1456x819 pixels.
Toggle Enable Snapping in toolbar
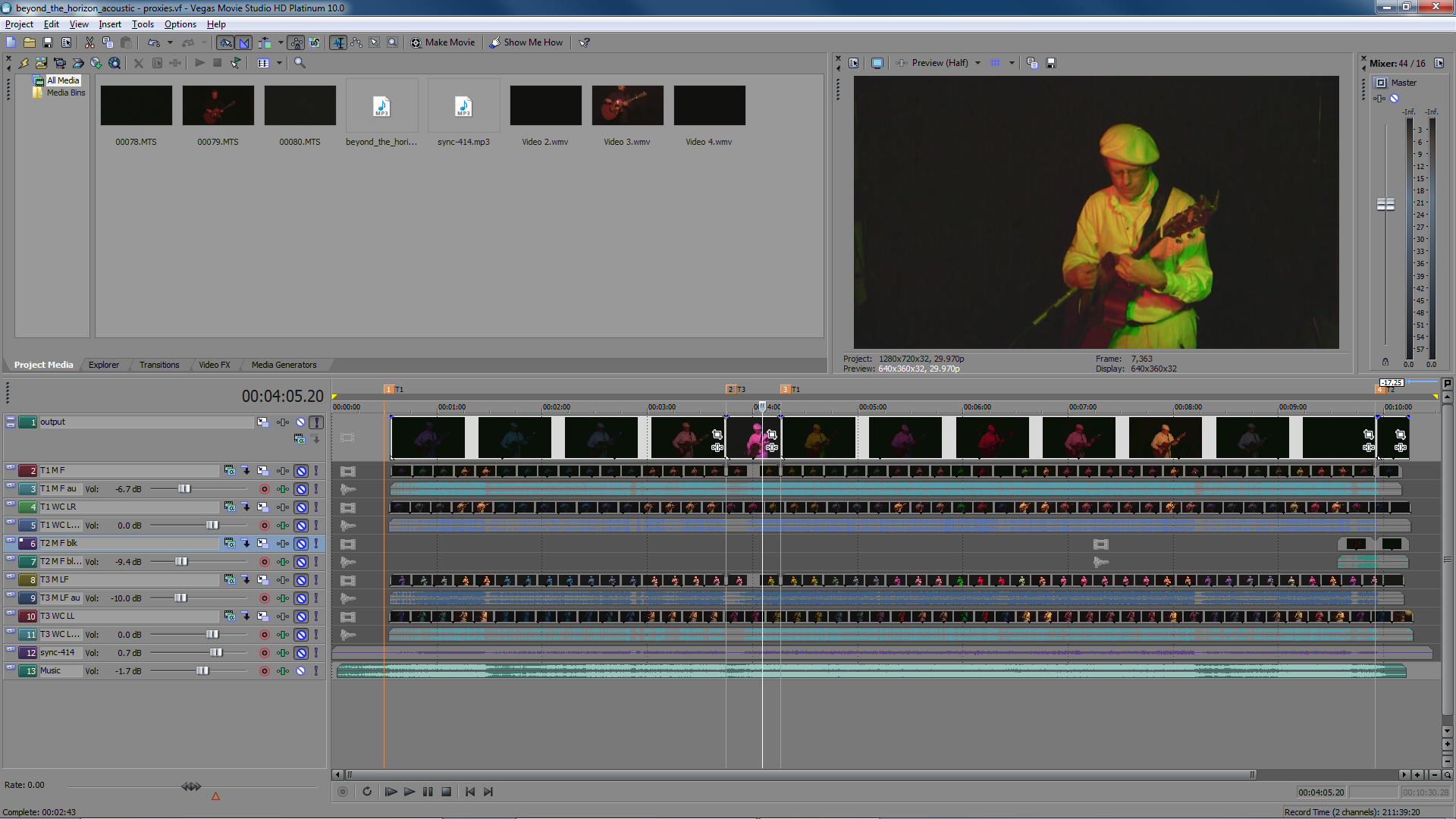[x=225, y=42]
